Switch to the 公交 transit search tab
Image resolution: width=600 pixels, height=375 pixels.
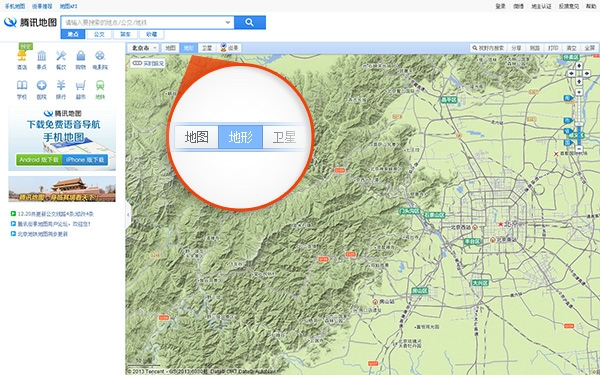click(x=99, y=34)
